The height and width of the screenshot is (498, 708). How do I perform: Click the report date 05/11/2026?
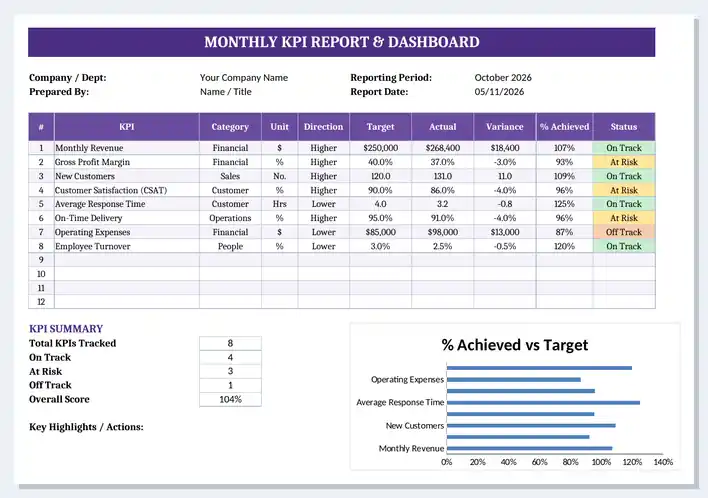pyautogui.click(x=499, y=92)
